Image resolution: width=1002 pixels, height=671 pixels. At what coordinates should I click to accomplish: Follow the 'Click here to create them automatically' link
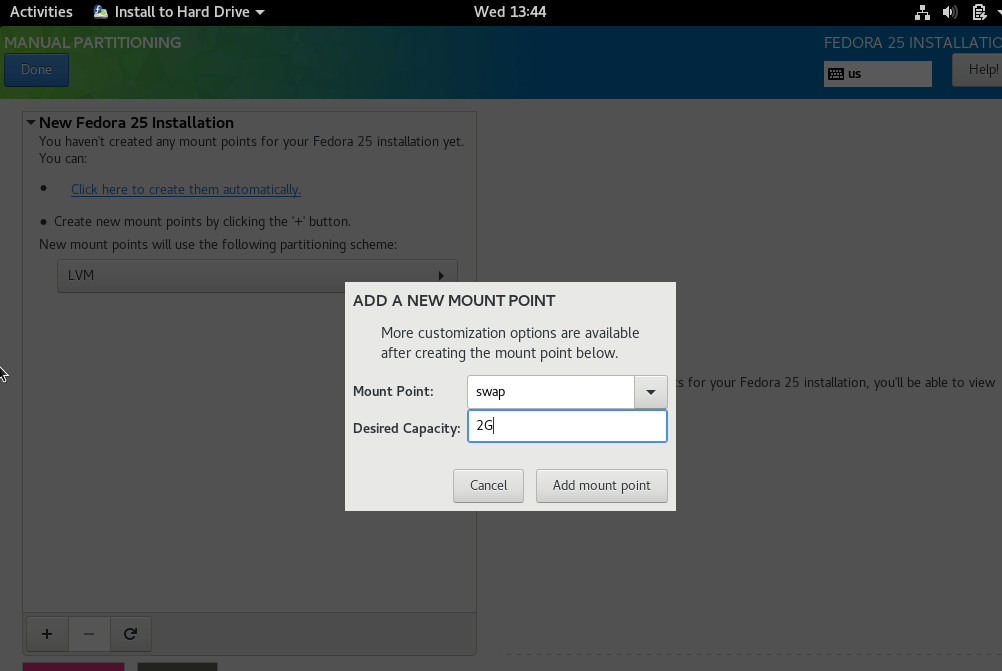(x=185, y=189)
